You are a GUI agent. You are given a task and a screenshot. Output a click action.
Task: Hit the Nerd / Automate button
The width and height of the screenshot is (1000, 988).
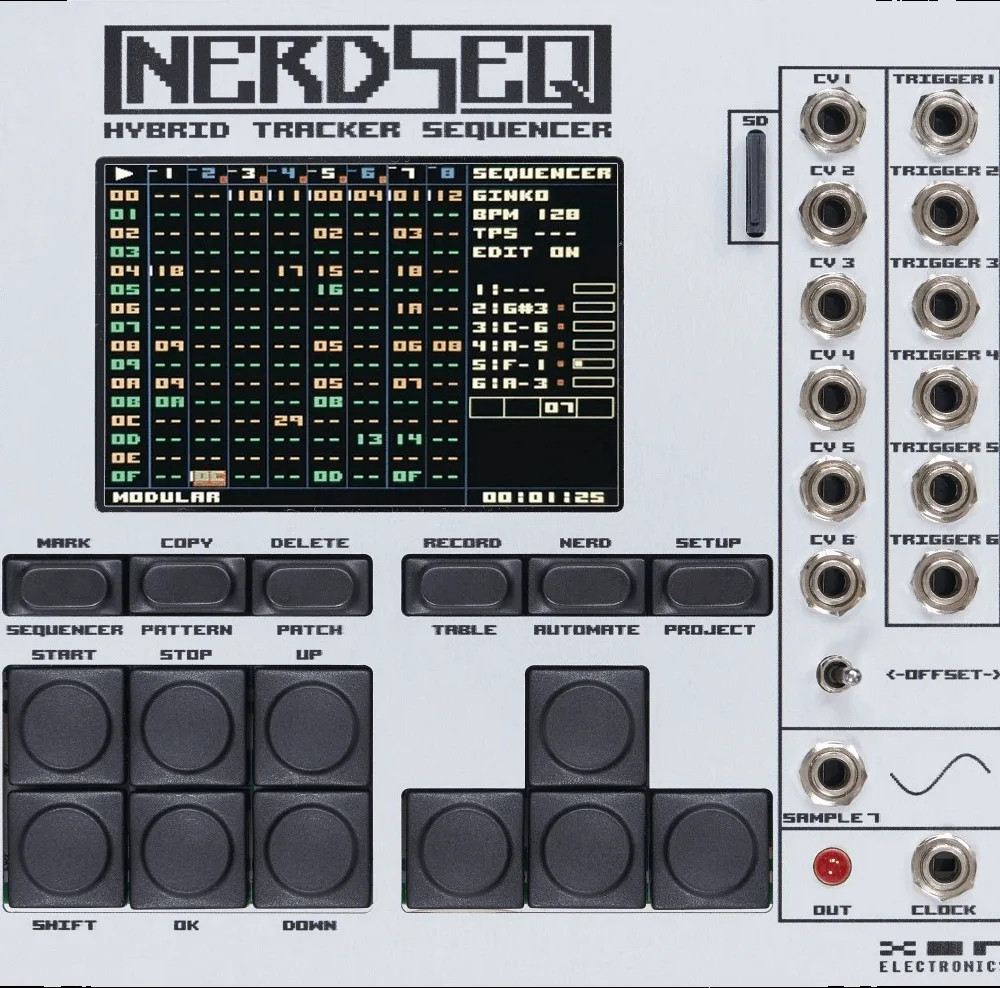click(585, 586)
